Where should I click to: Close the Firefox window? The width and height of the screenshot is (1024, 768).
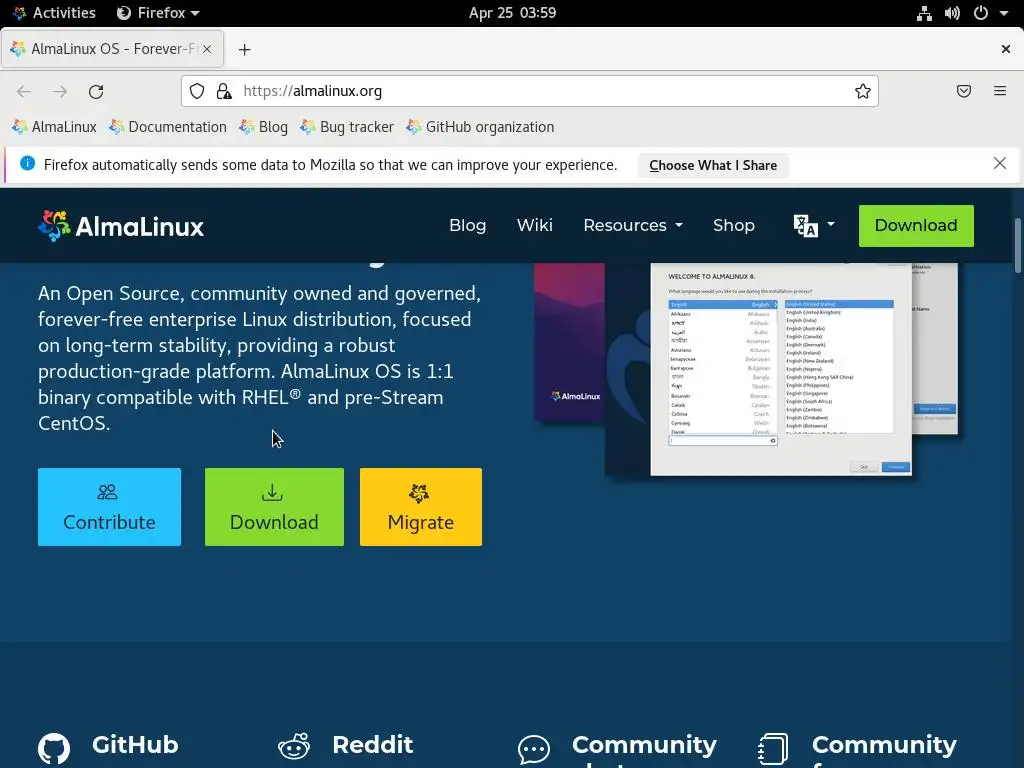tap(1006, 49)
